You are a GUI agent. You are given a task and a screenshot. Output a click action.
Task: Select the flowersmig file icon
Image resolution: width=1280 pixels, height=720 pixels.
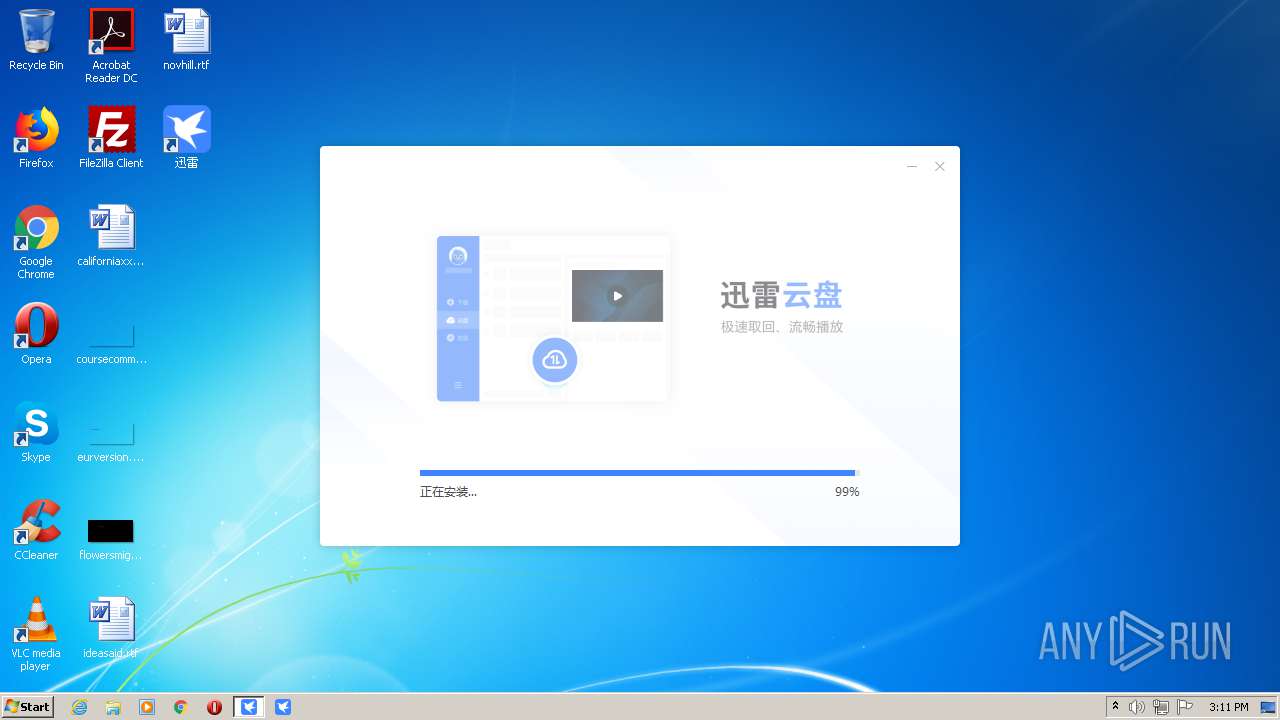(111, 538)
